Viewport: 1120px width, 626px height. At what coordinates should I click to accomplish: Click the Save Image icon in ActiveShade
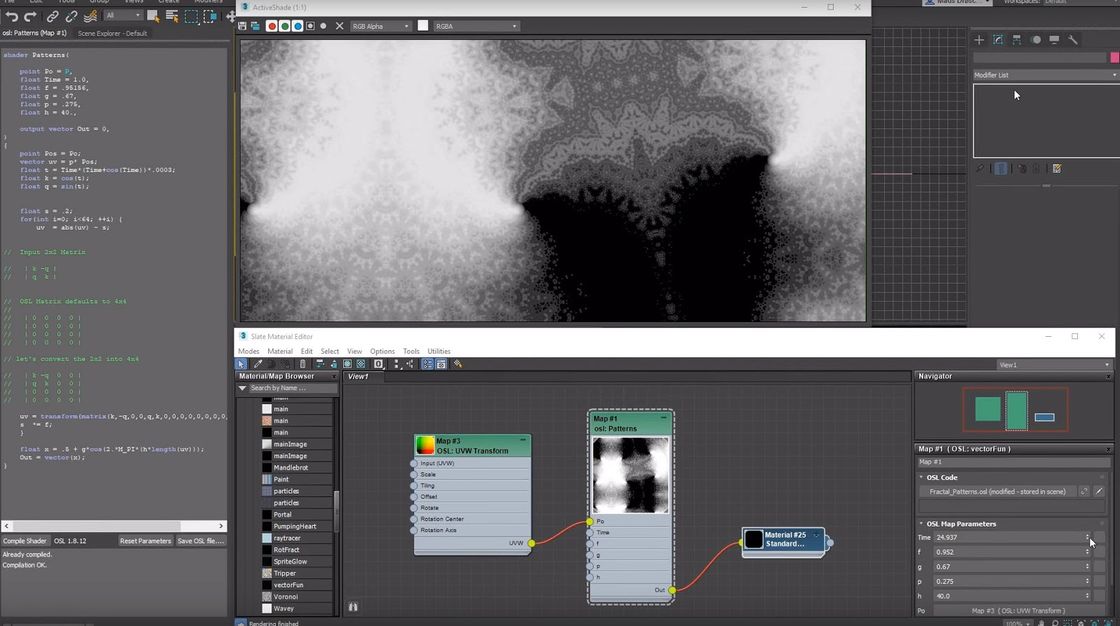click(x=242, y=25)
